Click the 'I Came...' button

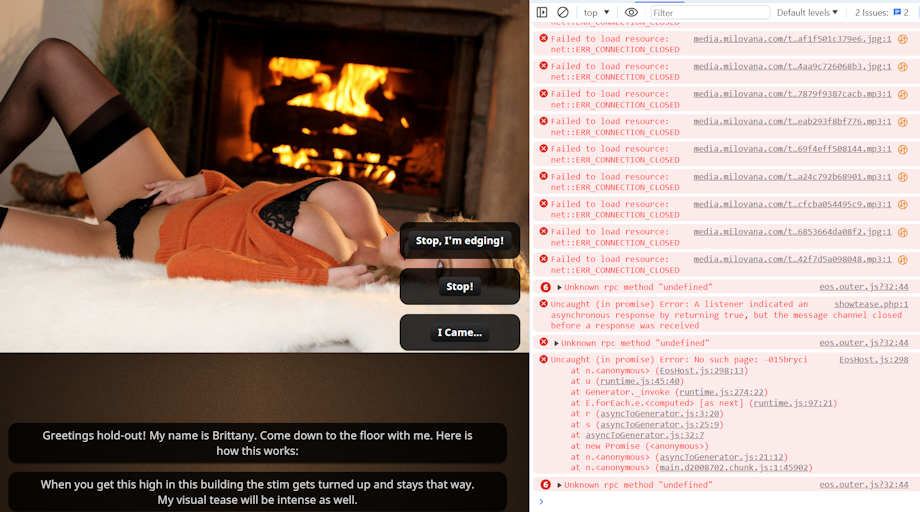click(x=459, y=333)
